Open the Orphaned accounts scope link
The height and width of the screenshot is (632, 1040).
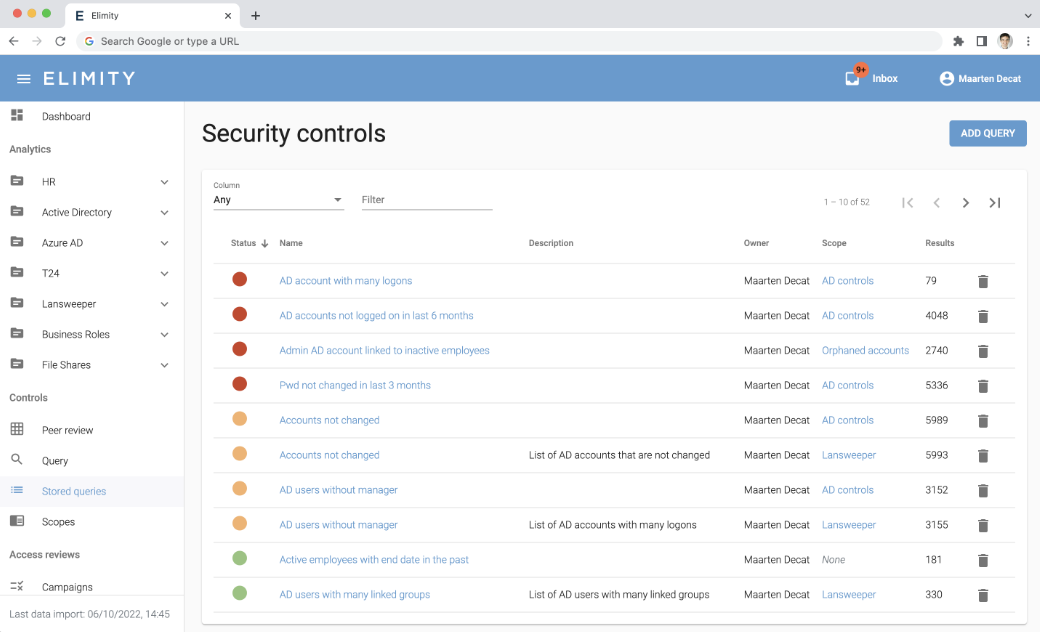pyautogui.click(x=865, y=350)
